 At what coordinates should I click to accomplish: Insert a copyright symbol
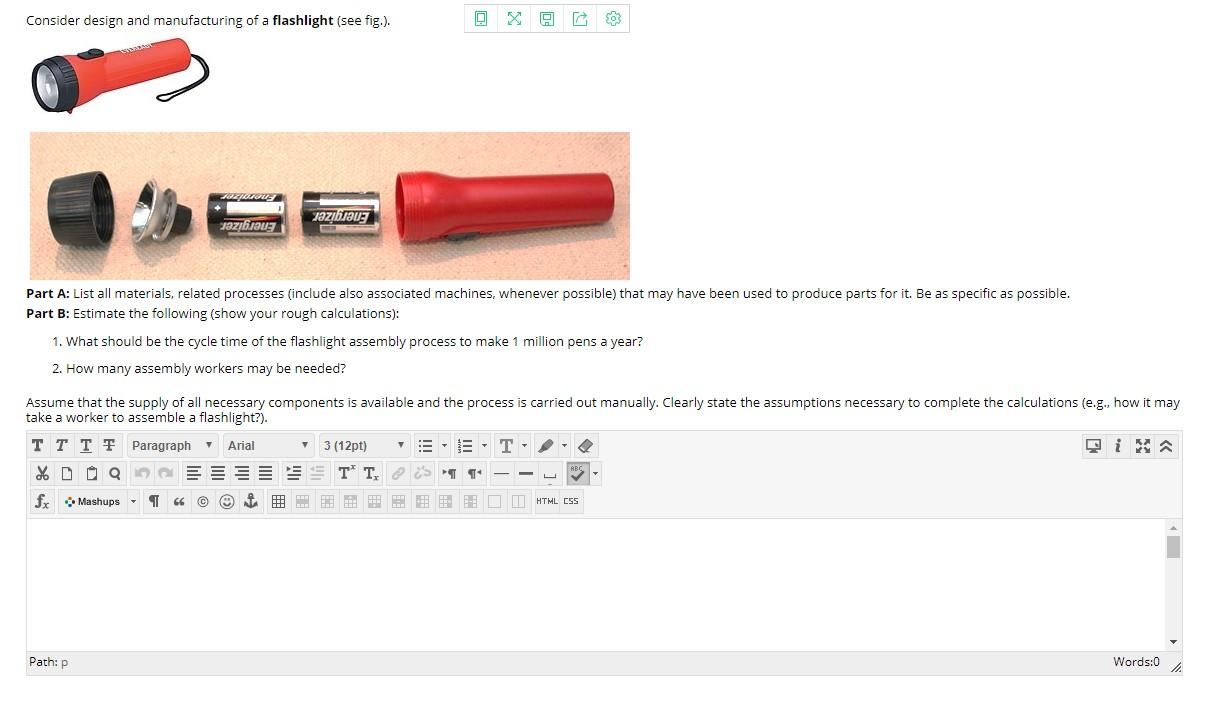click(x=203, y=501)
